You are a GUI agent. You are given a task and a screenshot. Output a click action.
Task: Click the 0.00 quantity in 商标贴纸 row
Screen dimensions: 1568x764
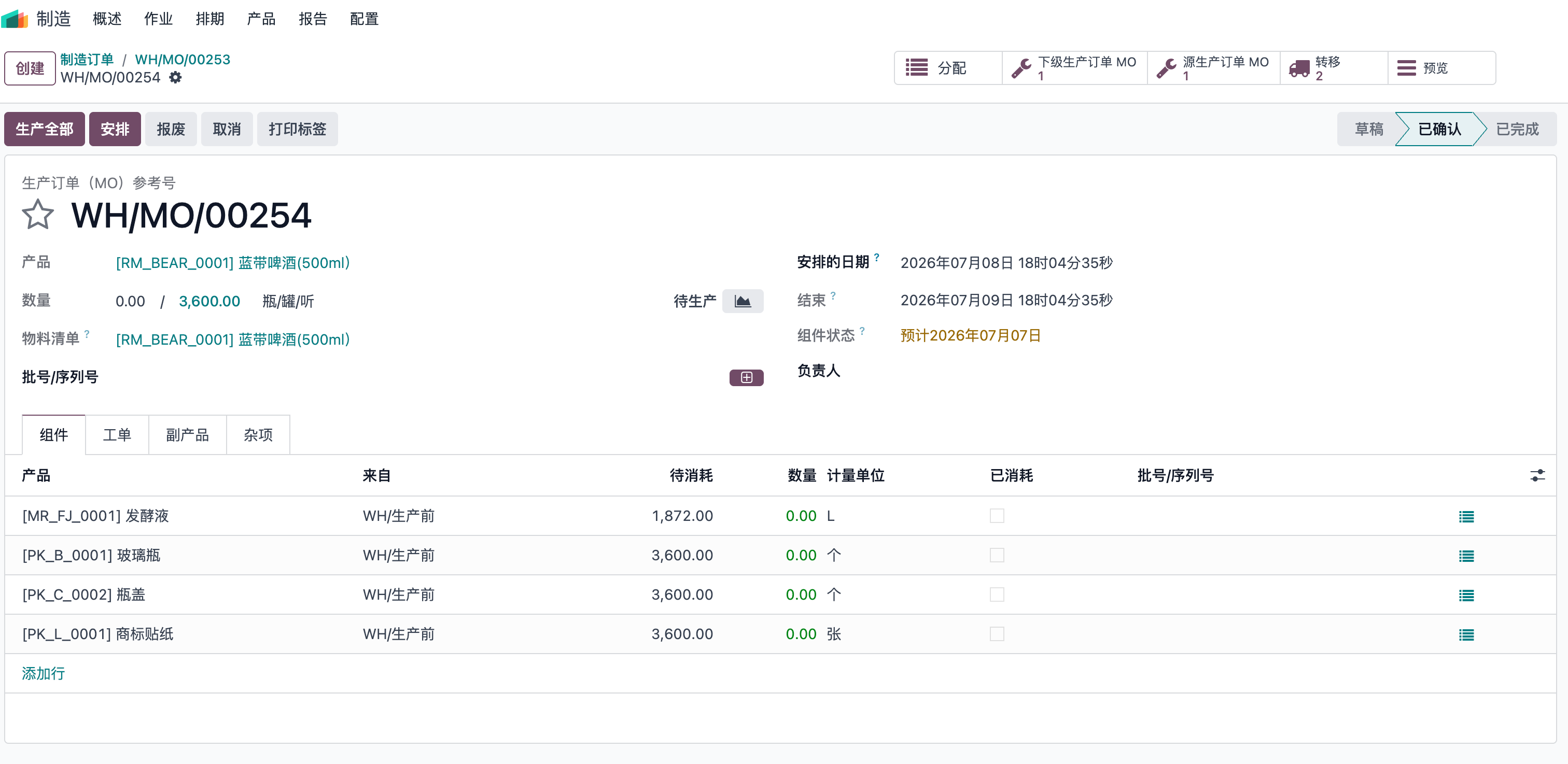pos(801,634)
